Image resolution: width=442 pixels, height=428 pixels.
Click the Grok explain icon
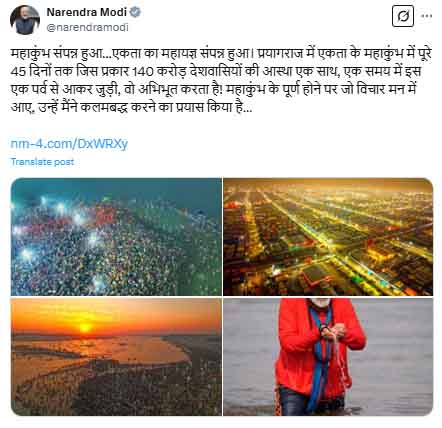(x=403, y=16)
